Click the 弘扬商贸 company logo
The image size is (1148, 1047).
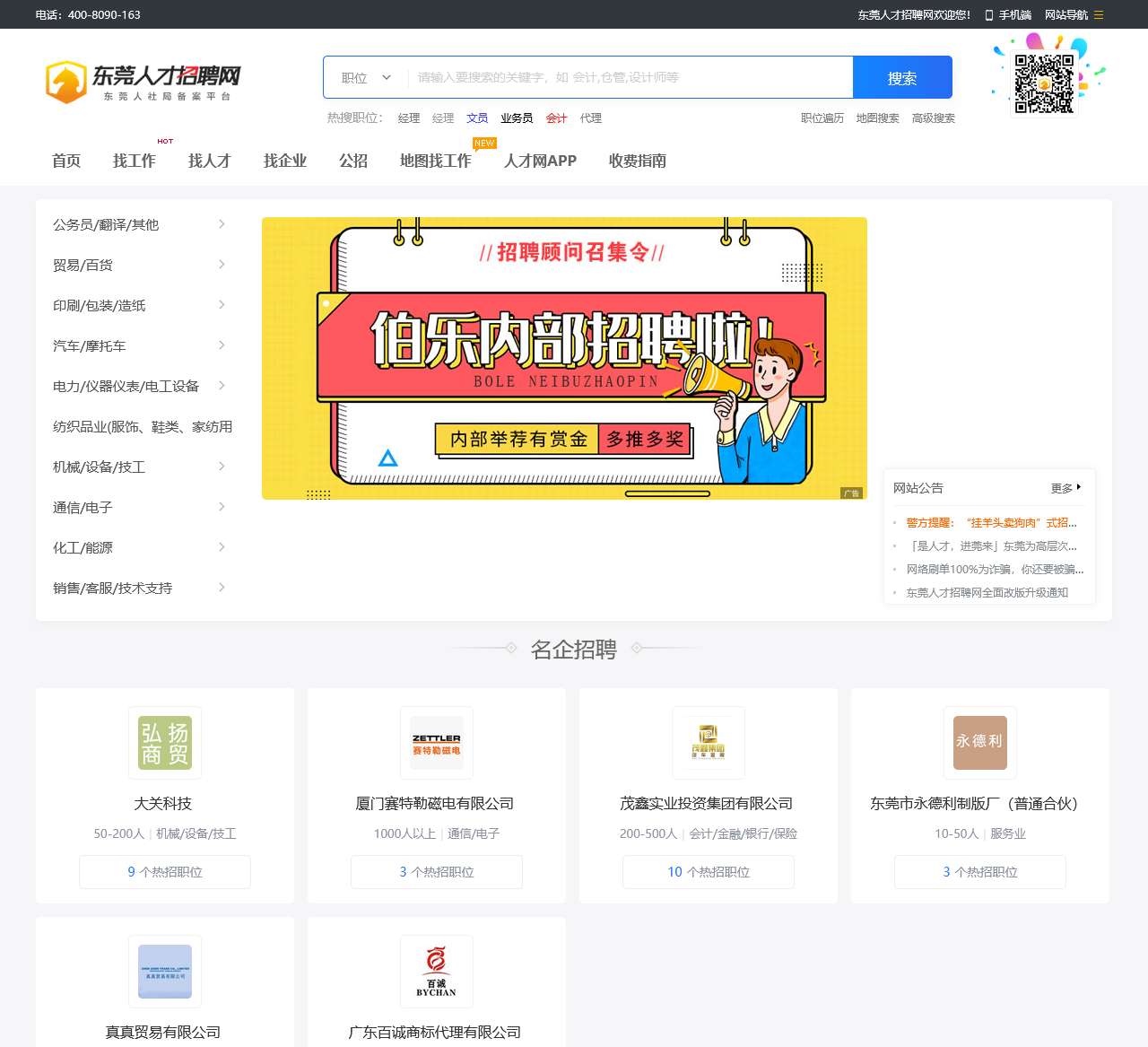point(165,743)
